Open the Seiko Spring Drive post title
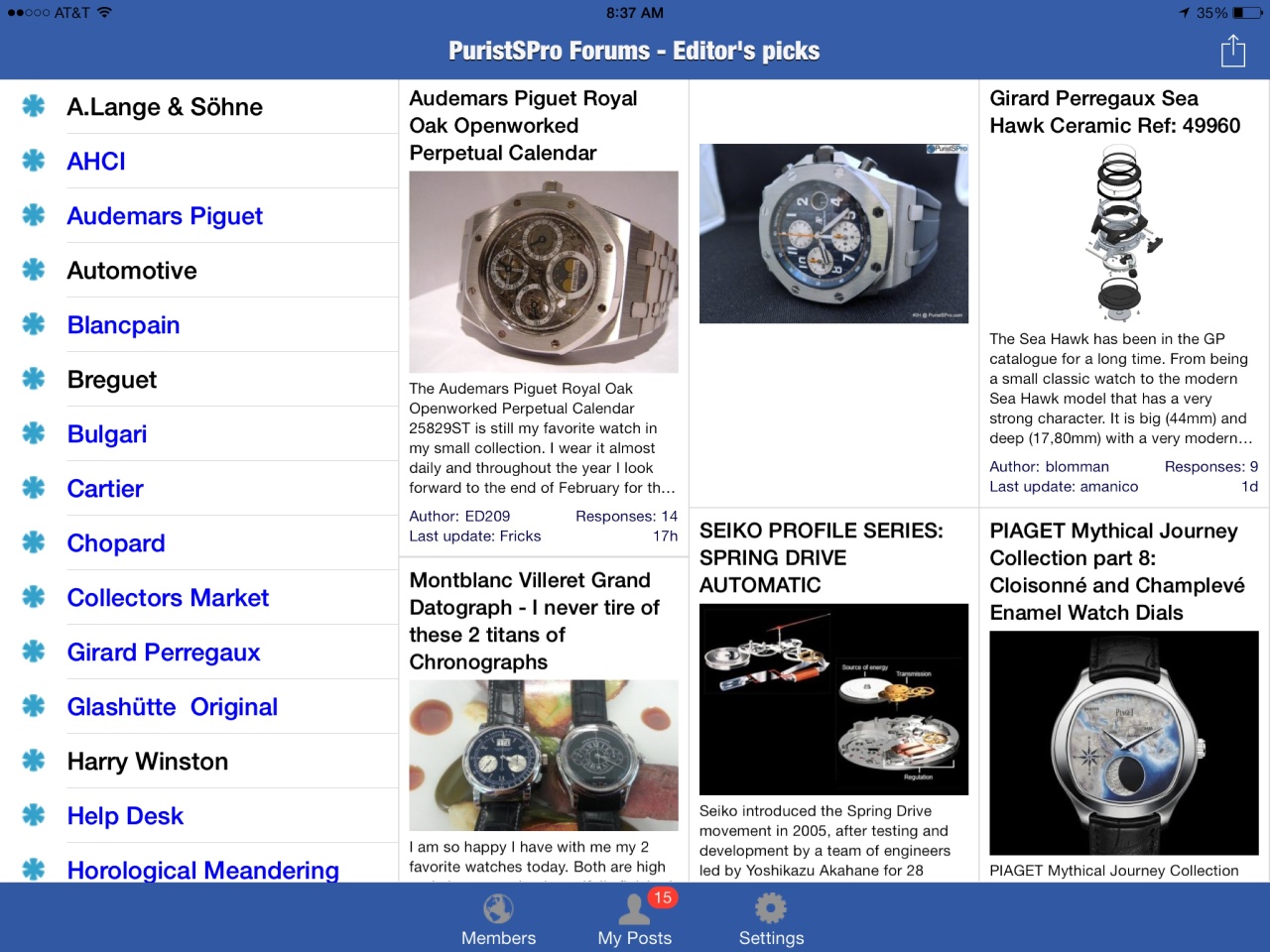Viewport: 1270px width, 952px height. [822, 557]
